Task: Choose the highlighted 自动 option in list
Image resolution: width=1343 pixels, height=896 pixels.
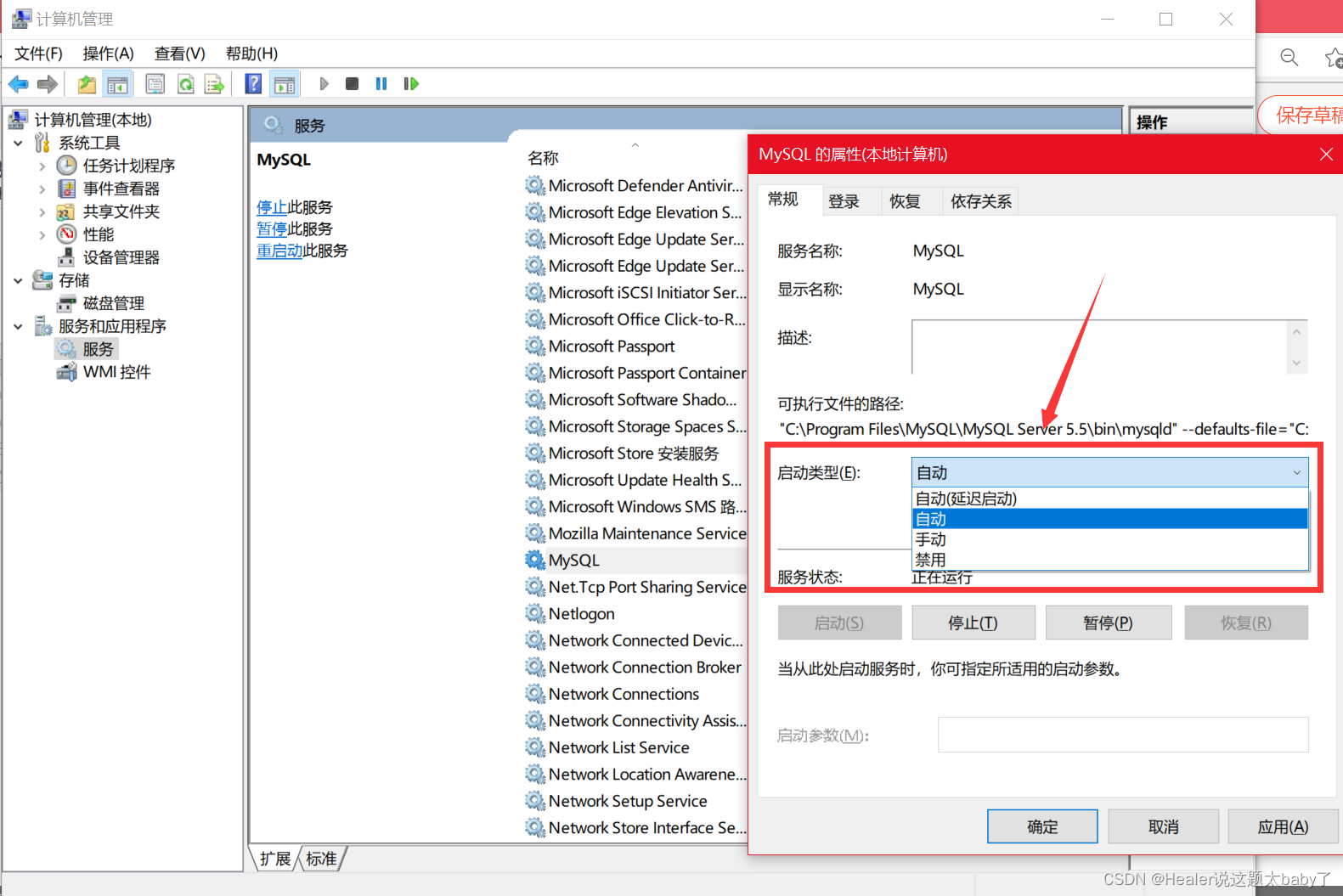Action: [1109, 519]
